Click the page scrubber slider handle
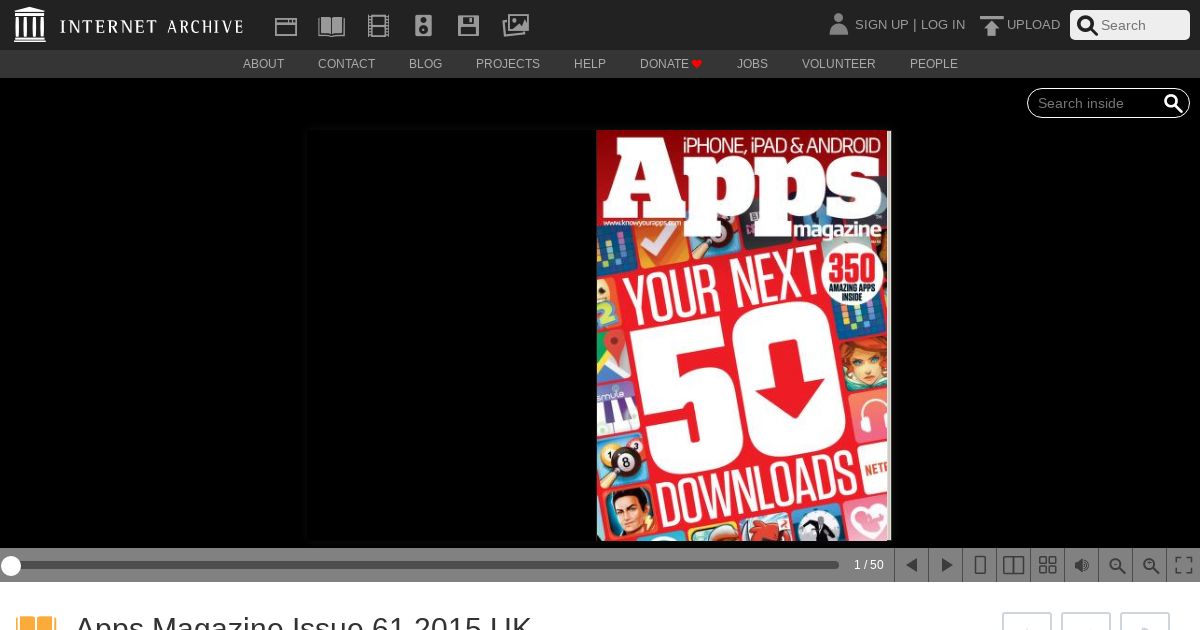This screenshot has width=1200, height=630. [11, 566]
